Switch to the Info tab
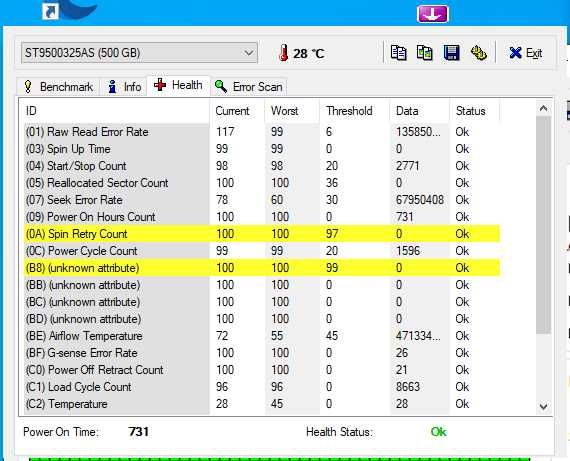 point(124,87)
